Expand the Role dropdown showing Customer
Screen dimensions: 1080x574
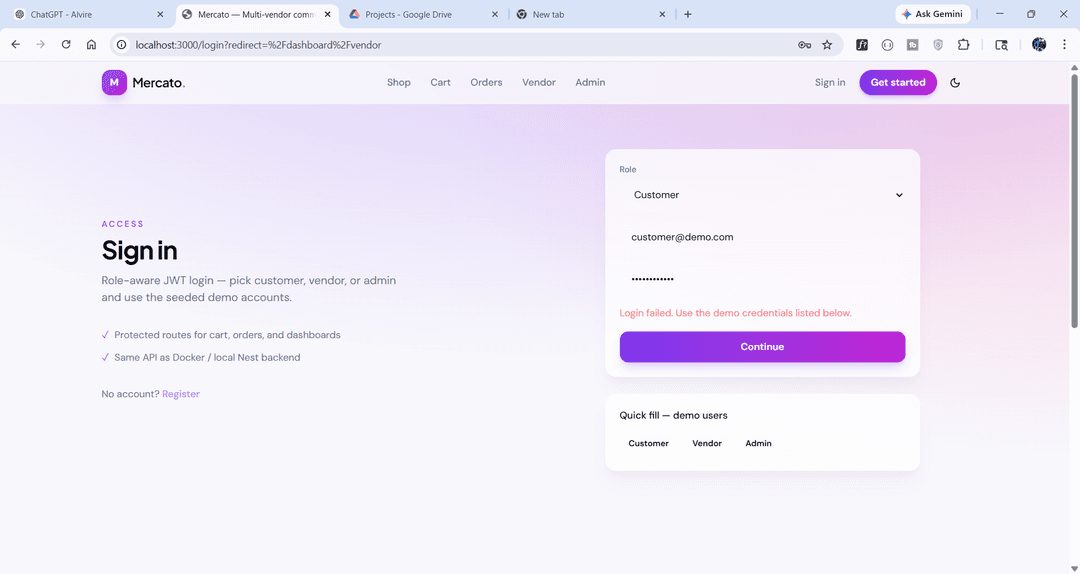click(762, 195)
